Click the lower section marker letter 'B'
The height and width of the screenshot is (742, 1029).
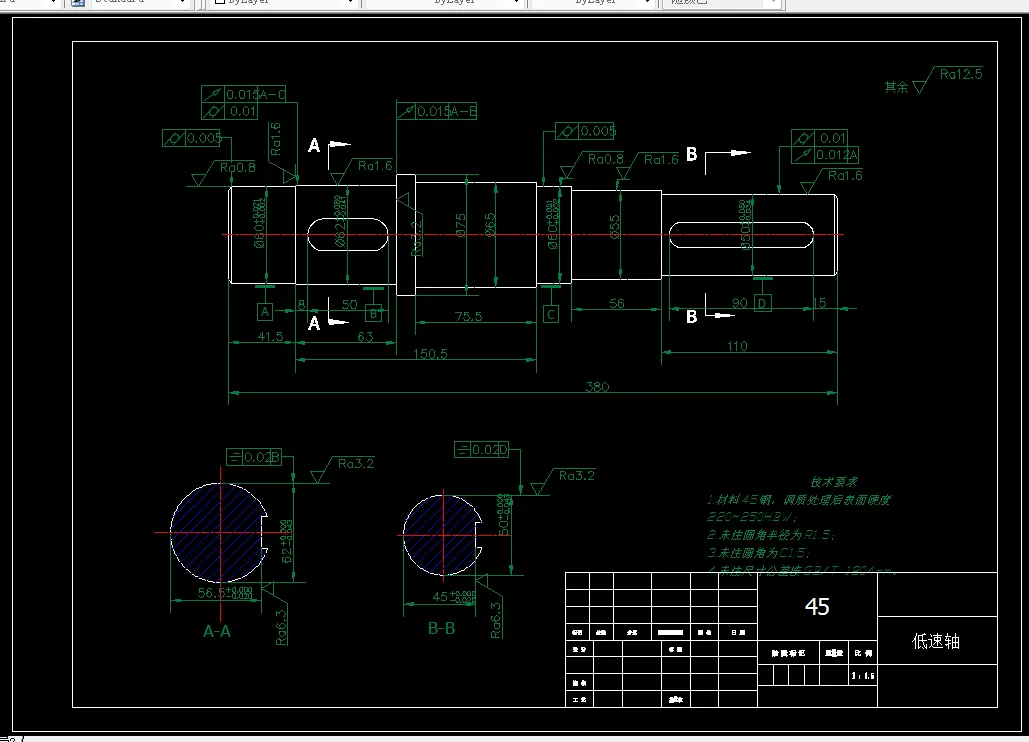[x=692, y=317]
